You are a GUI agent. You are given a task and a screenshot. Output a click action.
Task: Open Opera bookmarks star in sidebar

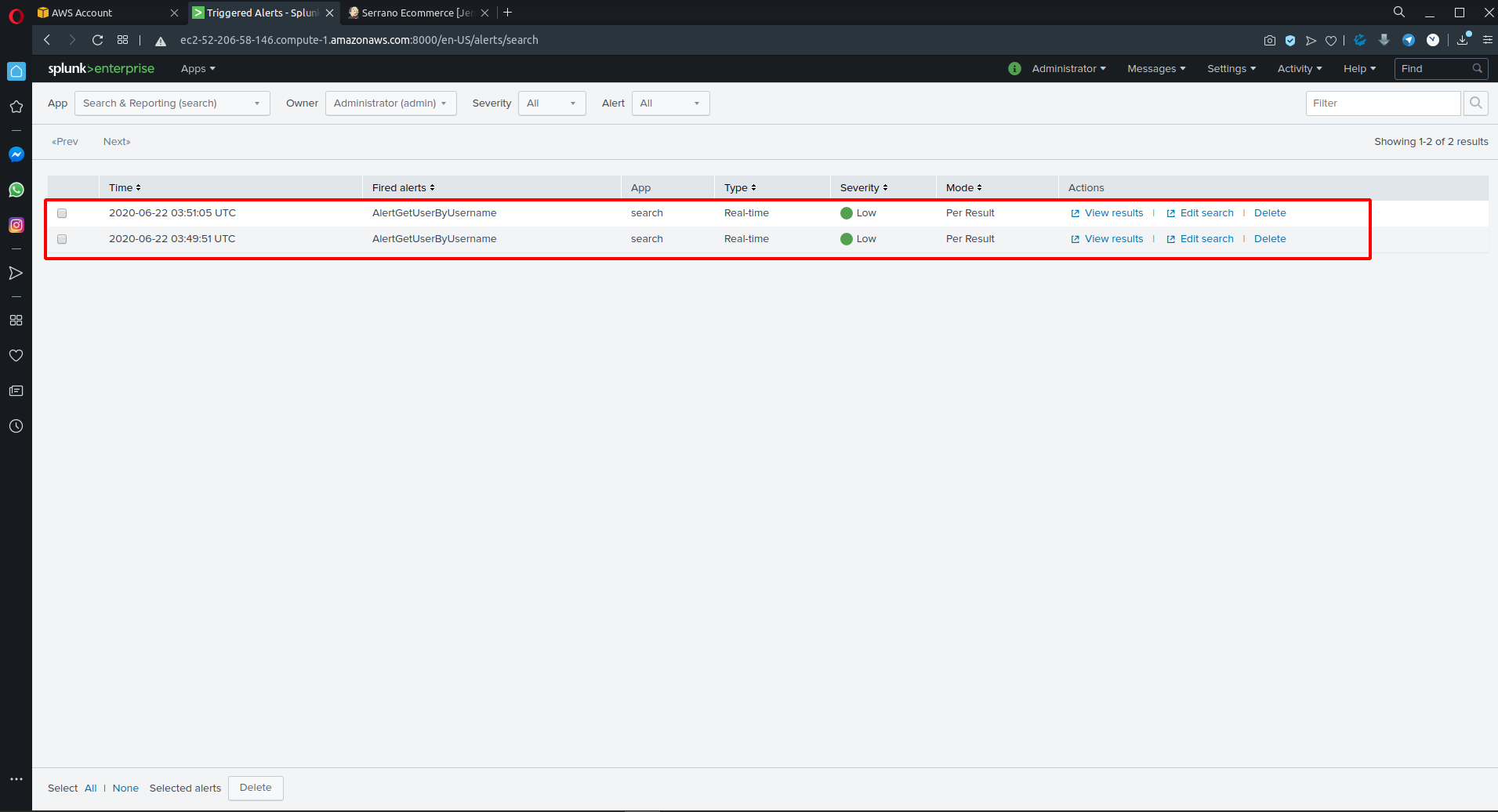click(x=16, y=107)
